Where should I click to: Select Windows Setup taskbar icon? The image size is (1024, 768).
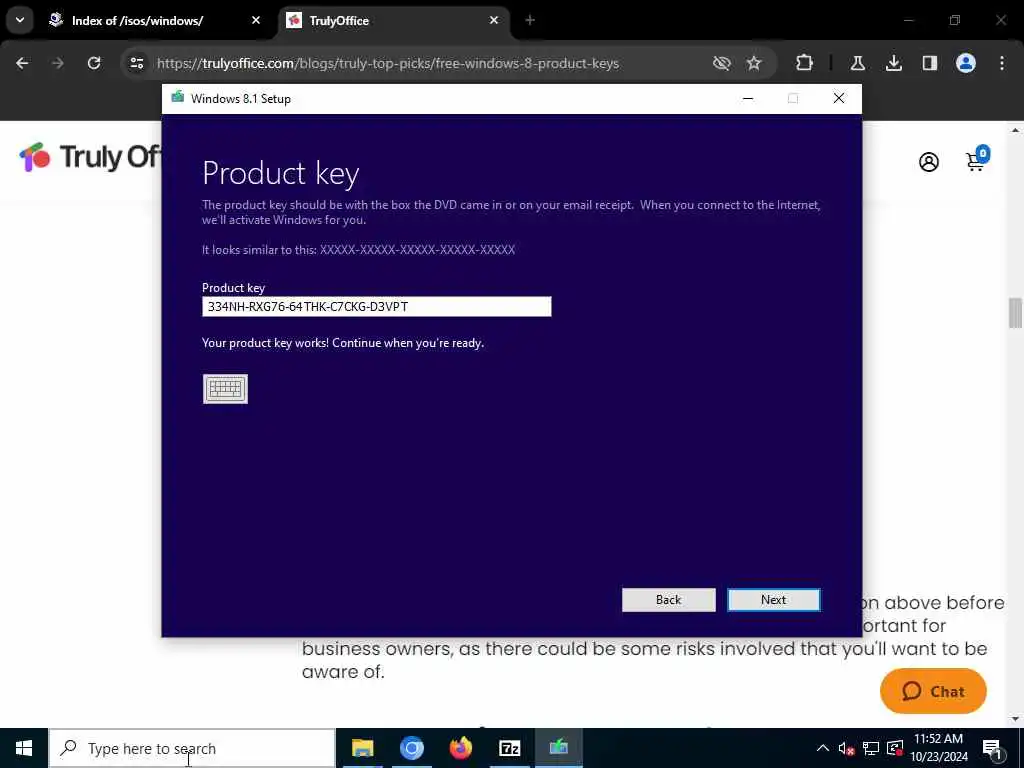[x=558, y=748]
